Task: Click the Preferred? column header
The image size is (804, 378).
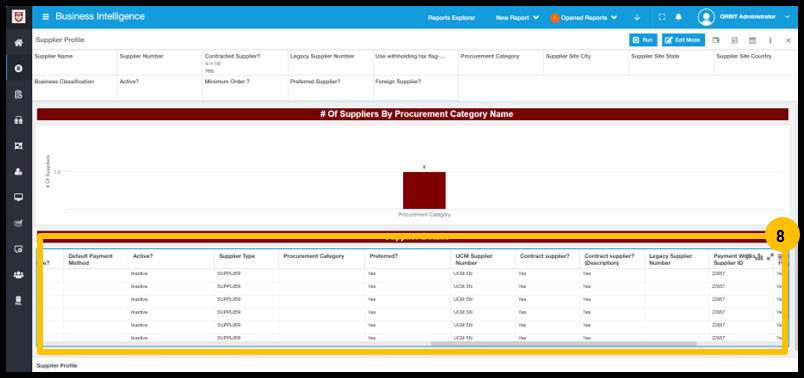Action: tap(408, 259)
